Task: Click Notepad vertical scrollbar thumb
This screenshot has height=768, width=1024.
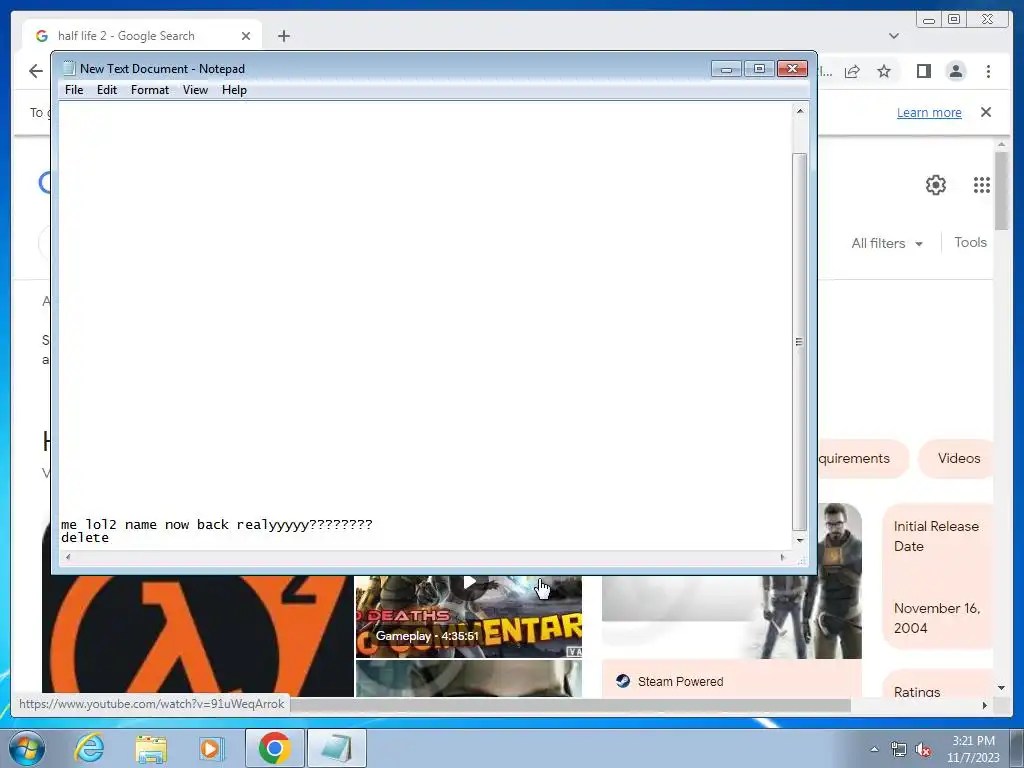Action: (x=799, y=342)
